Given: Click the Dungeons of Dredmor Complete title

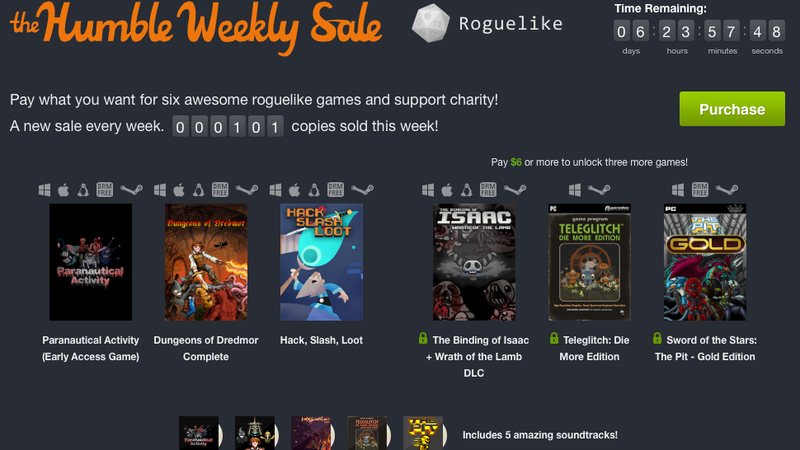Looking at the screenshot, I should coord(206,348).
